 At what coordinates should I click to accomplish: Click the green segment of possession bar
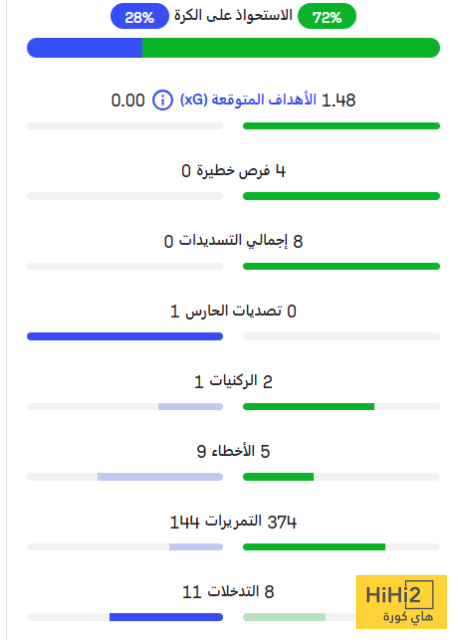coord(291,48)
